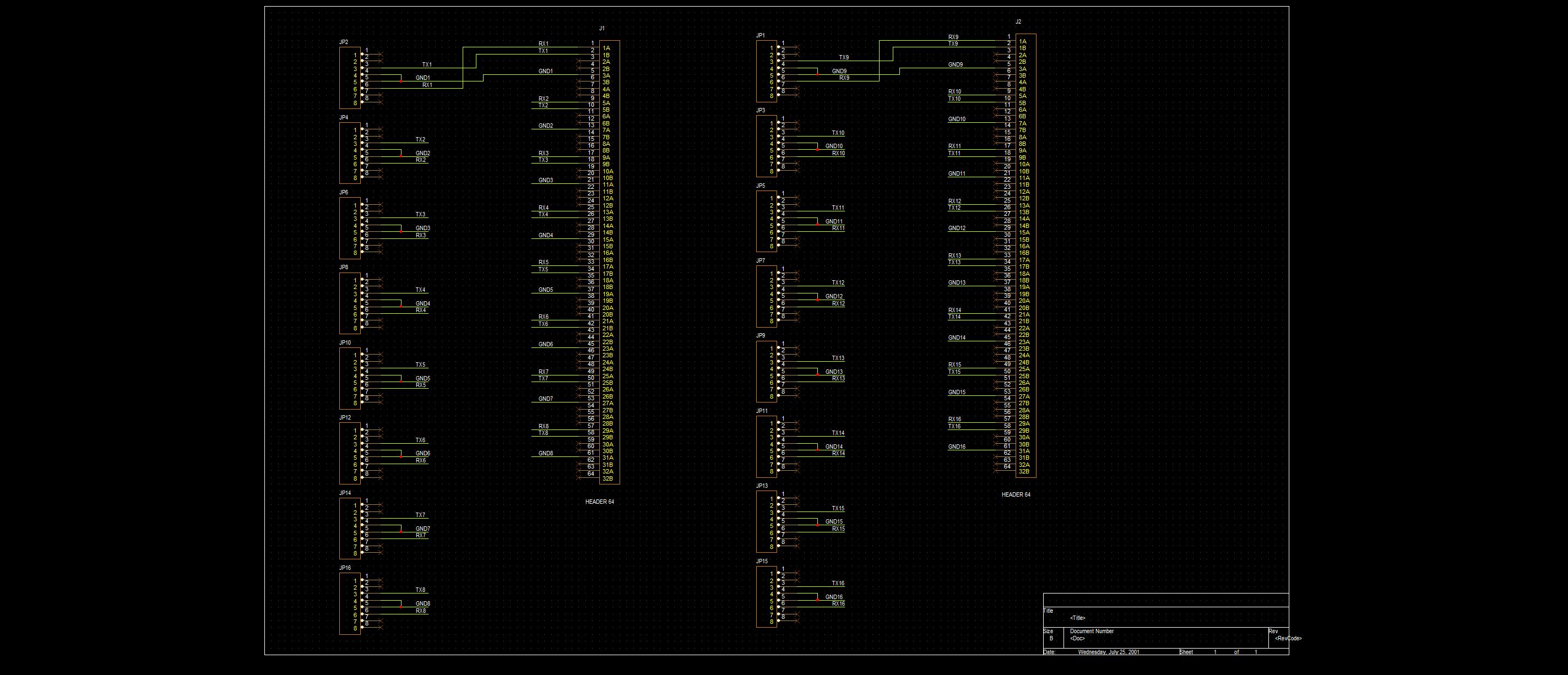
Task: Select the J1 HEADER 64 component body
Action: (610, 262)
